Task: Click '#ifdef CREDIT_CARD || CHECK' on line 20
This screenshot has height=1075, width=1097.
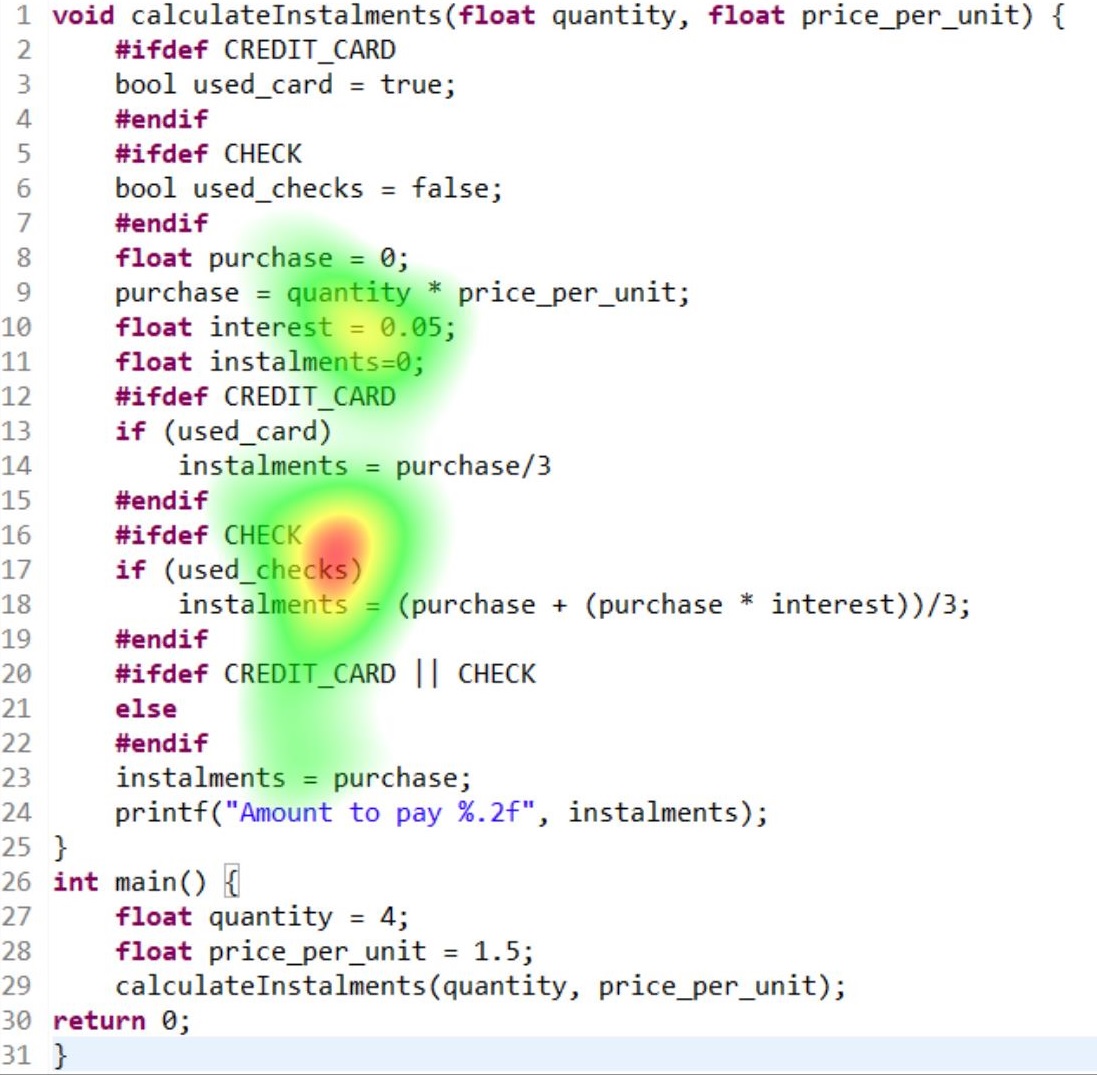Action: [325, 674]
